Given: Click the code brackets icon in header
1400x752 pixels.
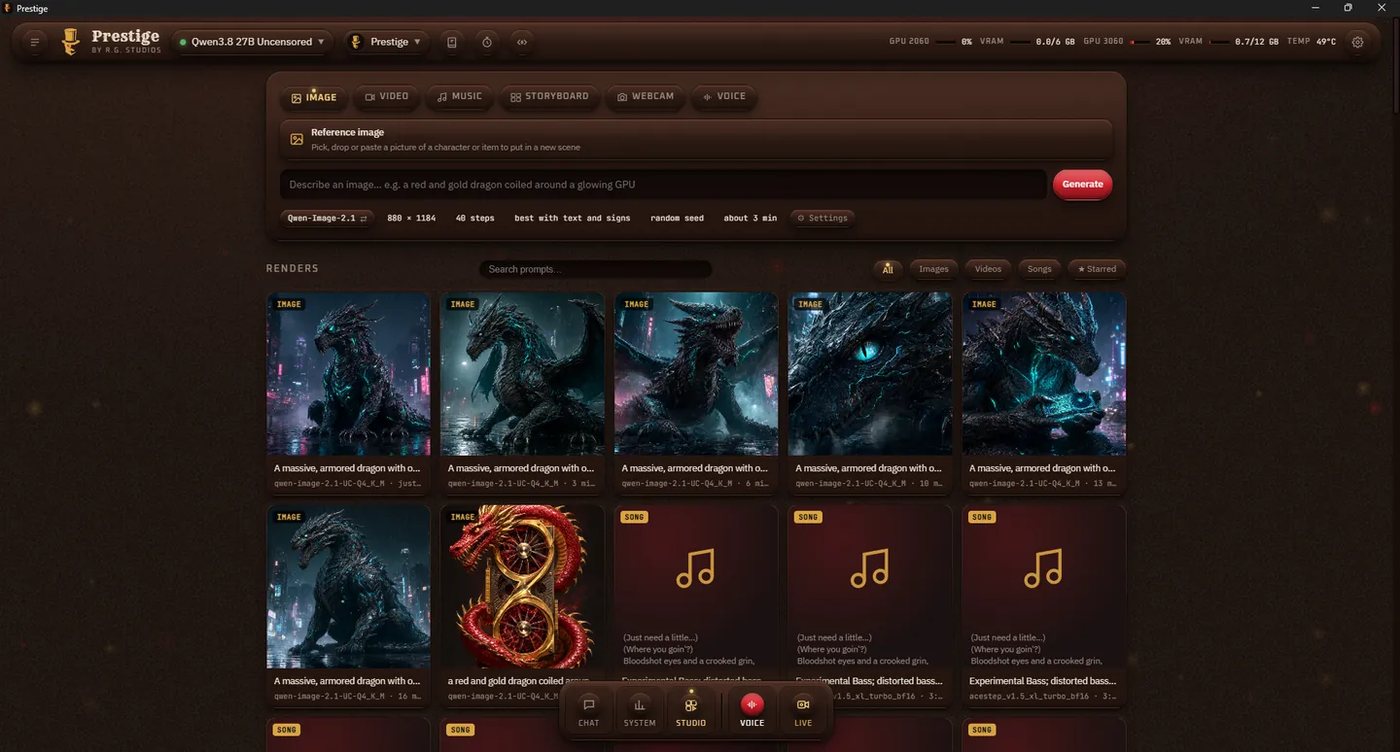Looking at the screenshot, I should click(x=521, y=42).
